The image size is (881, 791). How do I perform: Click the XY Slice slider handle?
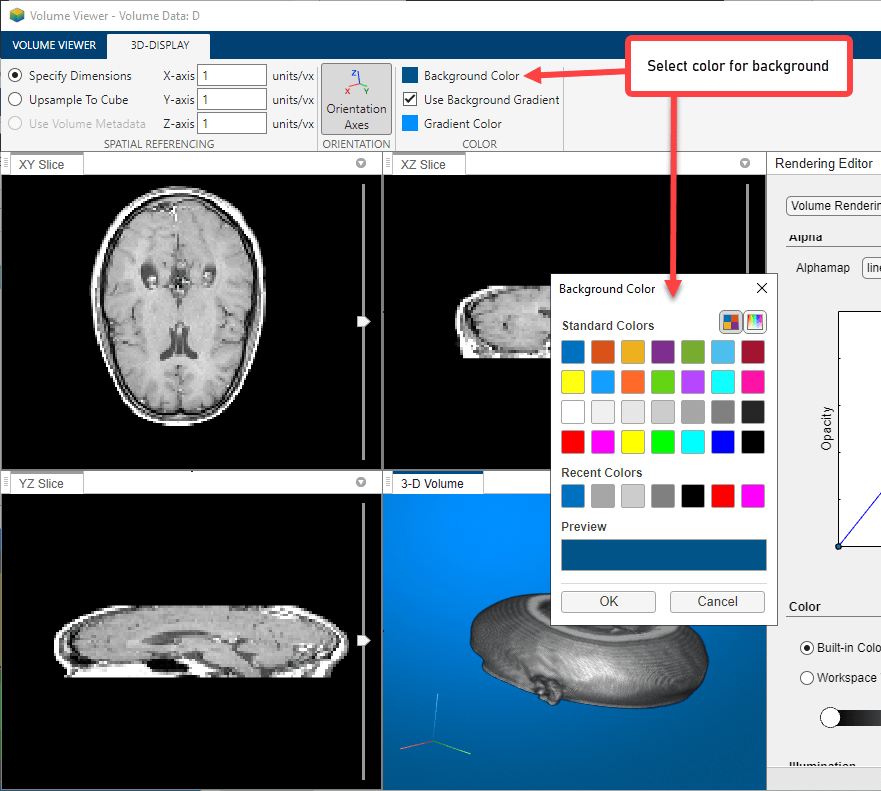click(364, 321)
